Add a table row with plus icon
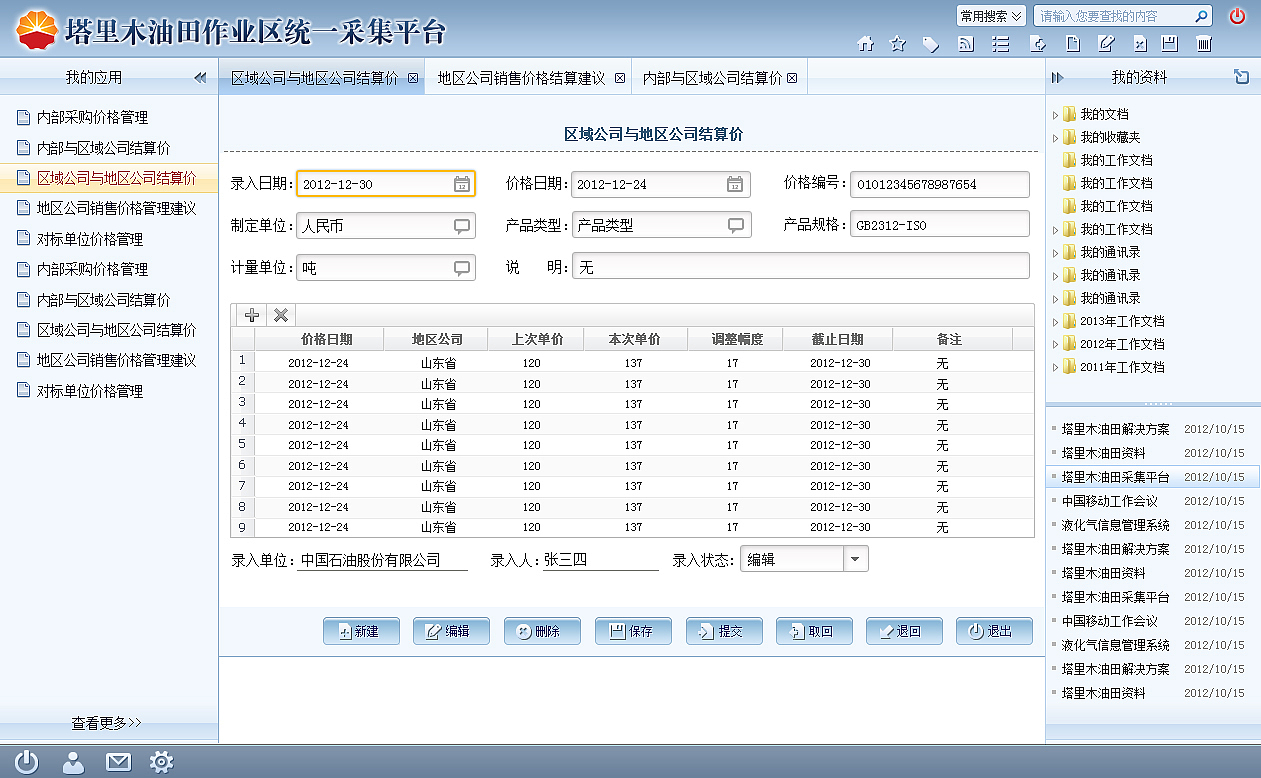This screenshot has width=1261, height=778. 252,315
